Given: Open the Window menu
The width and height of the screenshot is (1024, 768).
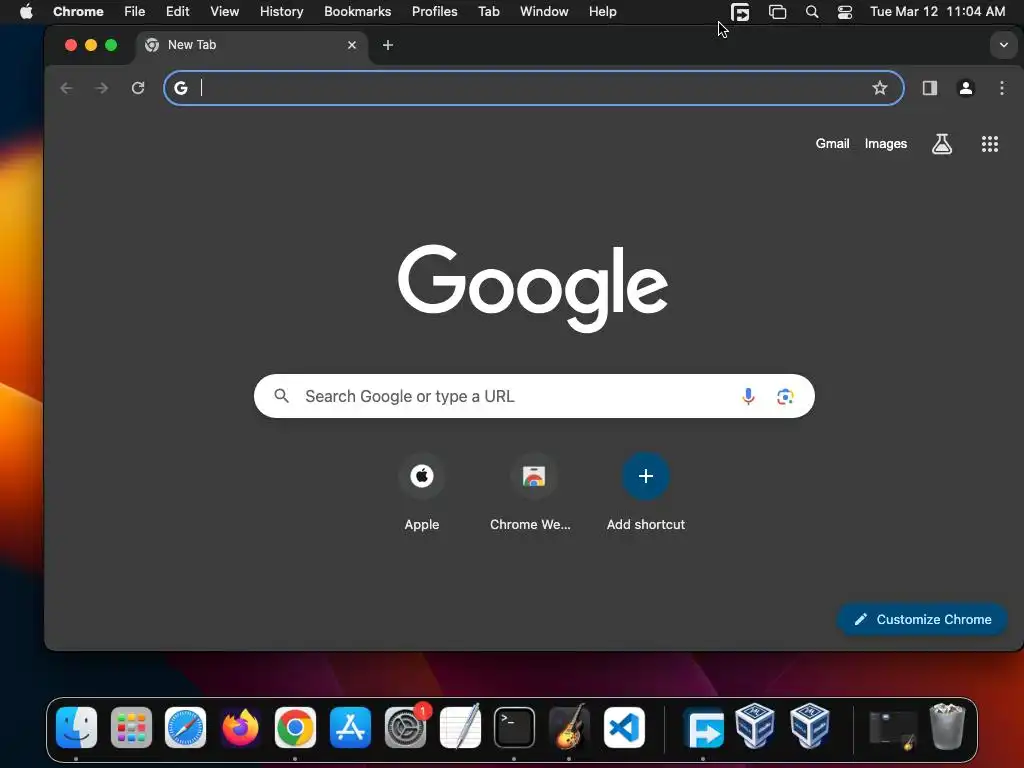Looking at the screenshot, I should click(x=544, y=11).
